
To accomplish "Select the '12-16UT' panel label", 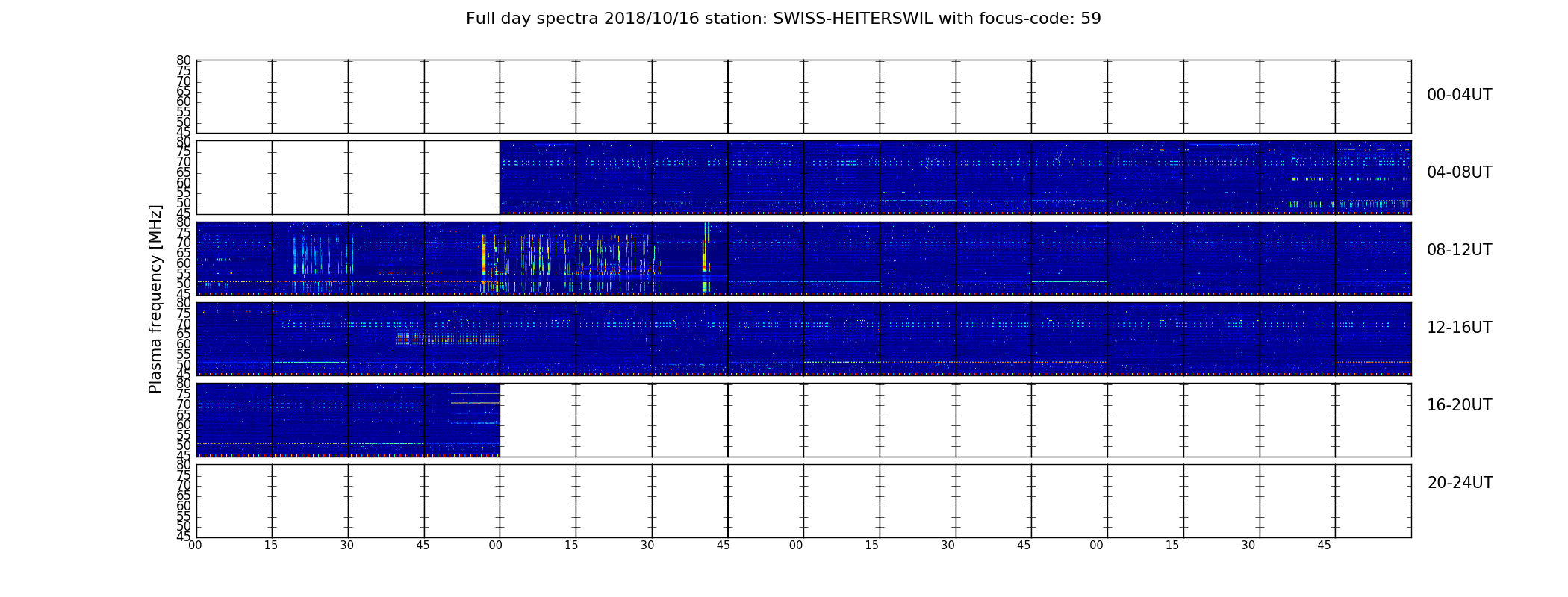I will pyautogui.click(x=1459, y=328).
